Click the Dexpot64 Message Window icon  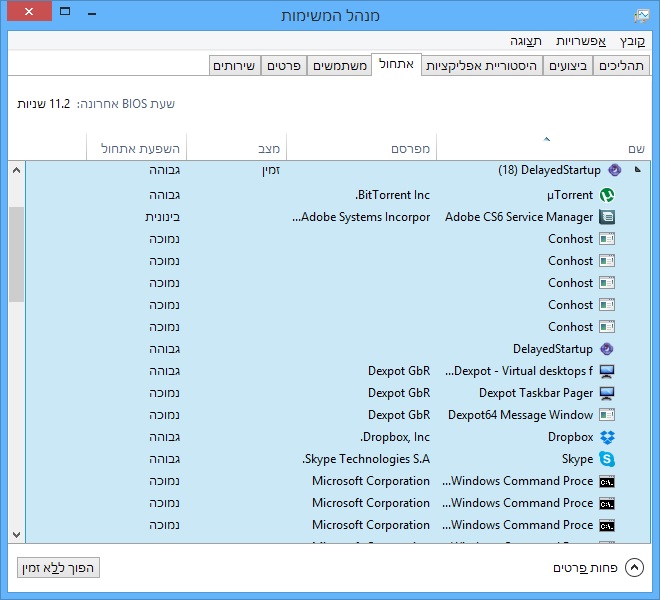[607, 415]
